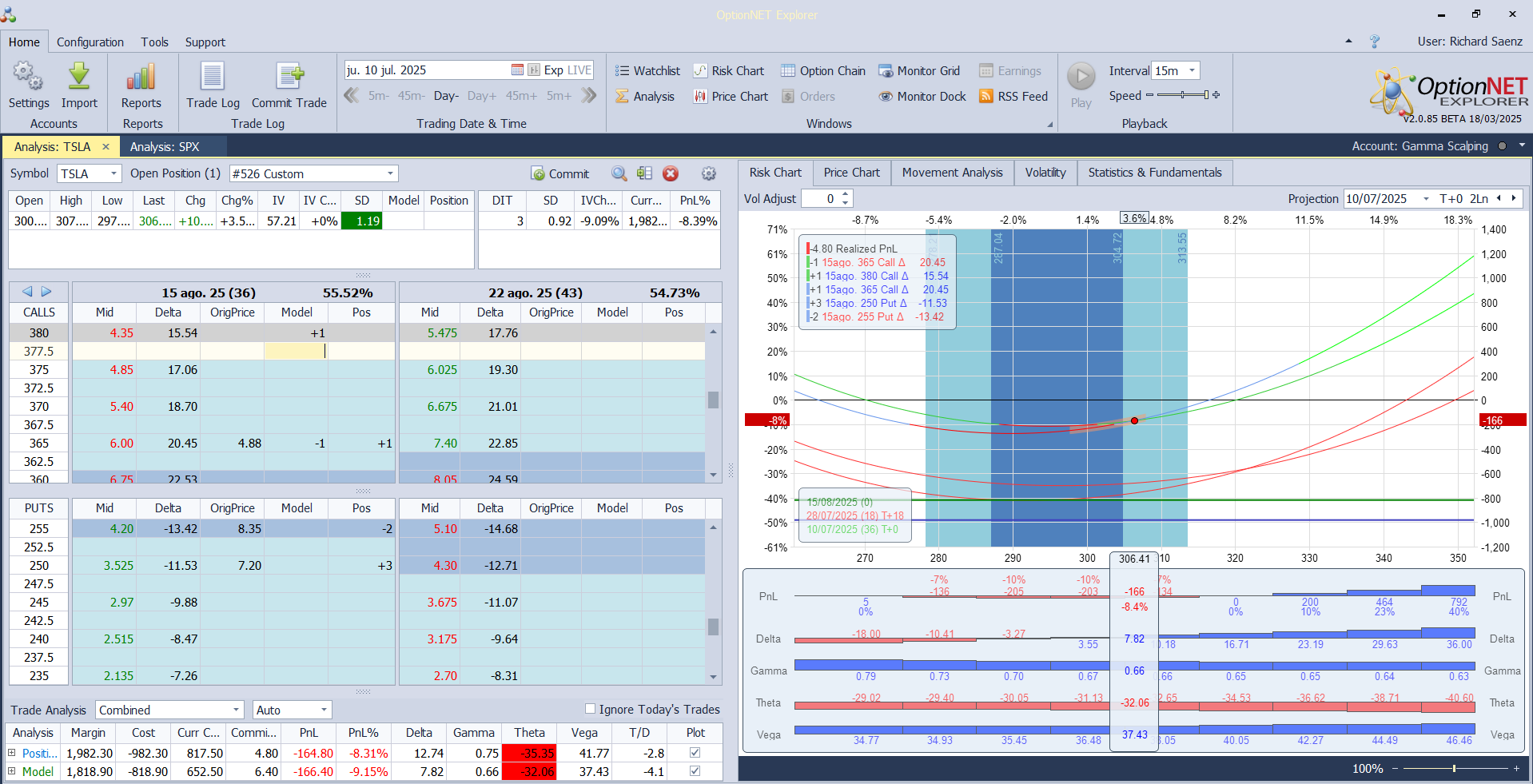Open the Volatility tab
1533x784 pixels.
tap(1045, 173)
